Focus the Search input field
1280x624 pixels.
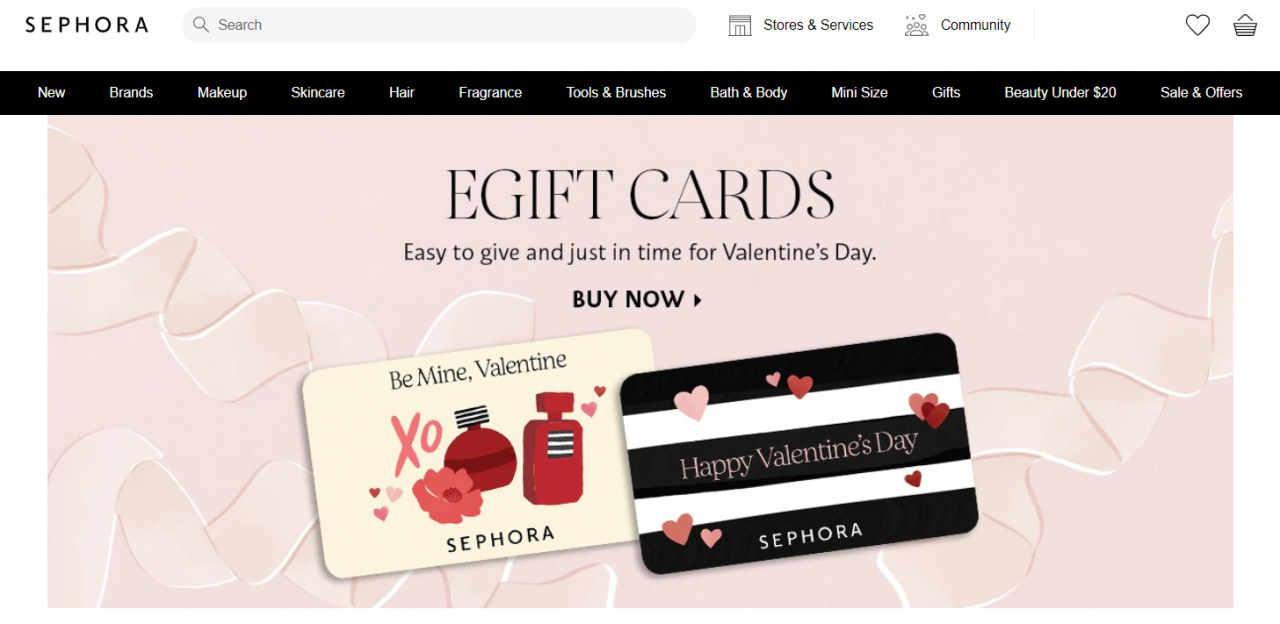439,25
